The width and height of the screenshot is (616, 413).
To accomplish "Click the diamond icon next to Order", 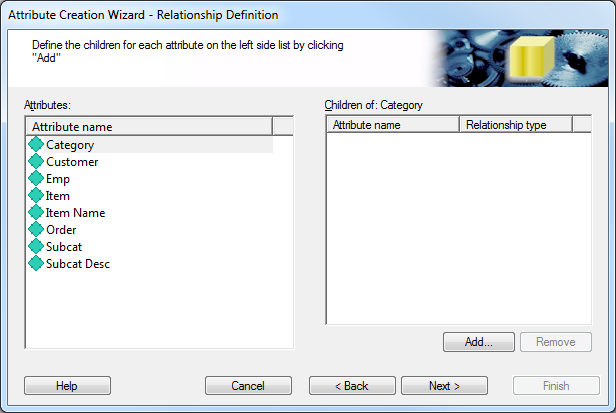I will click(37, 230).
